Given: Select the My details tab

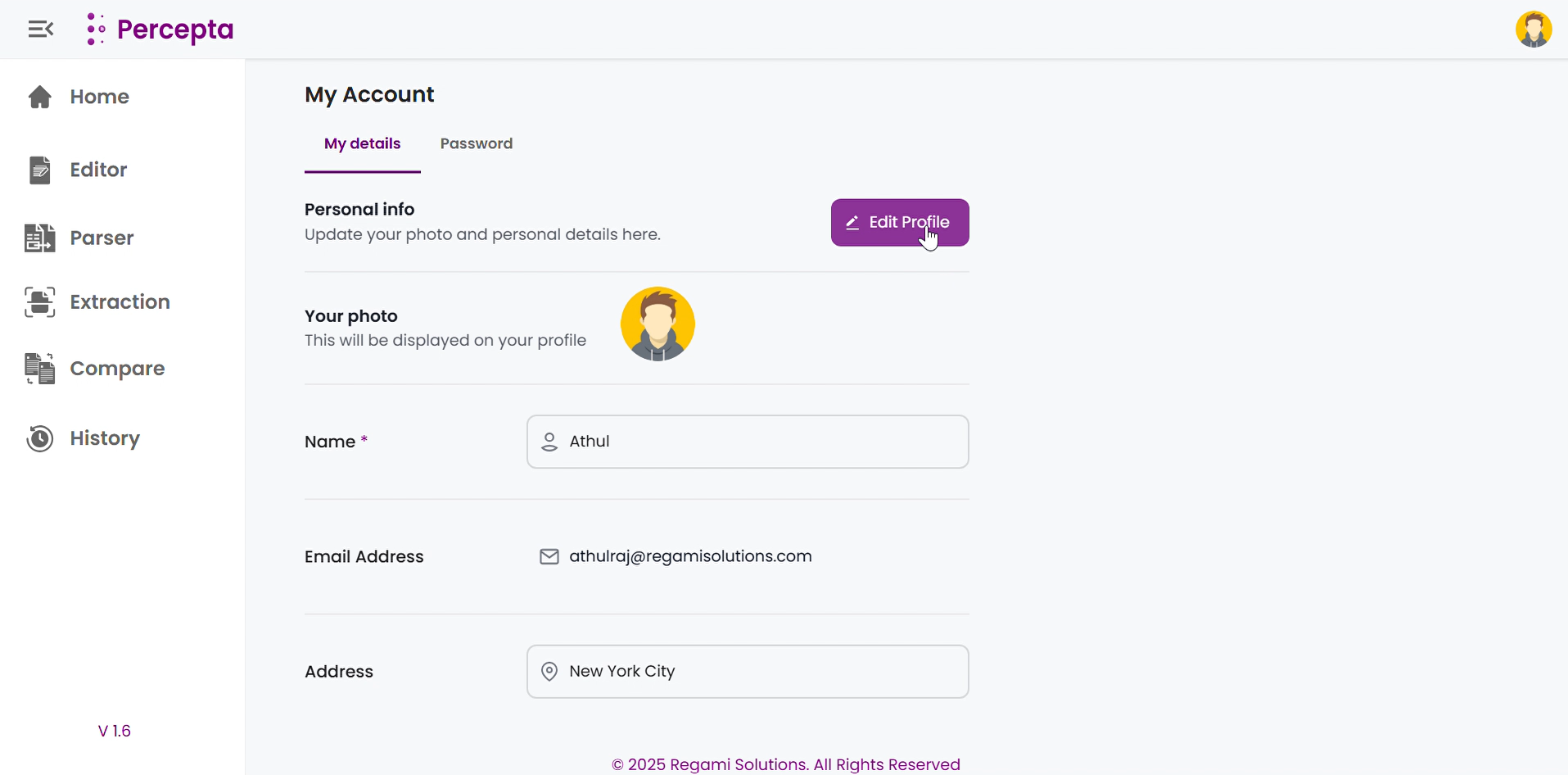Looking at the screenshot, I should [x=362, y=143].
